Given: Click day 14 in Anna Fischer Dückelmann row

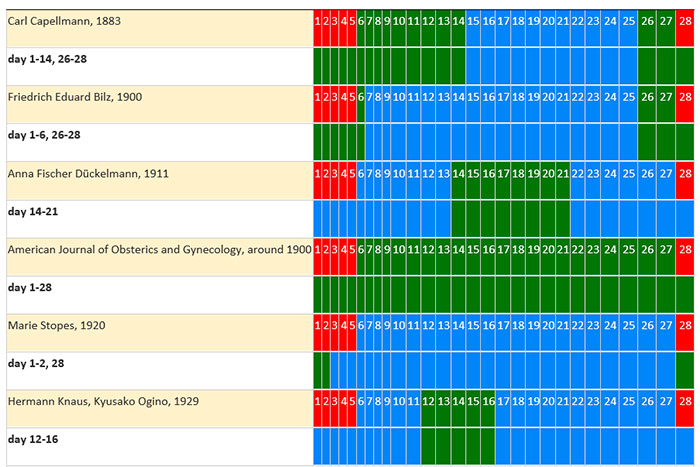Looking at the screenshot, I should (458, 173).
